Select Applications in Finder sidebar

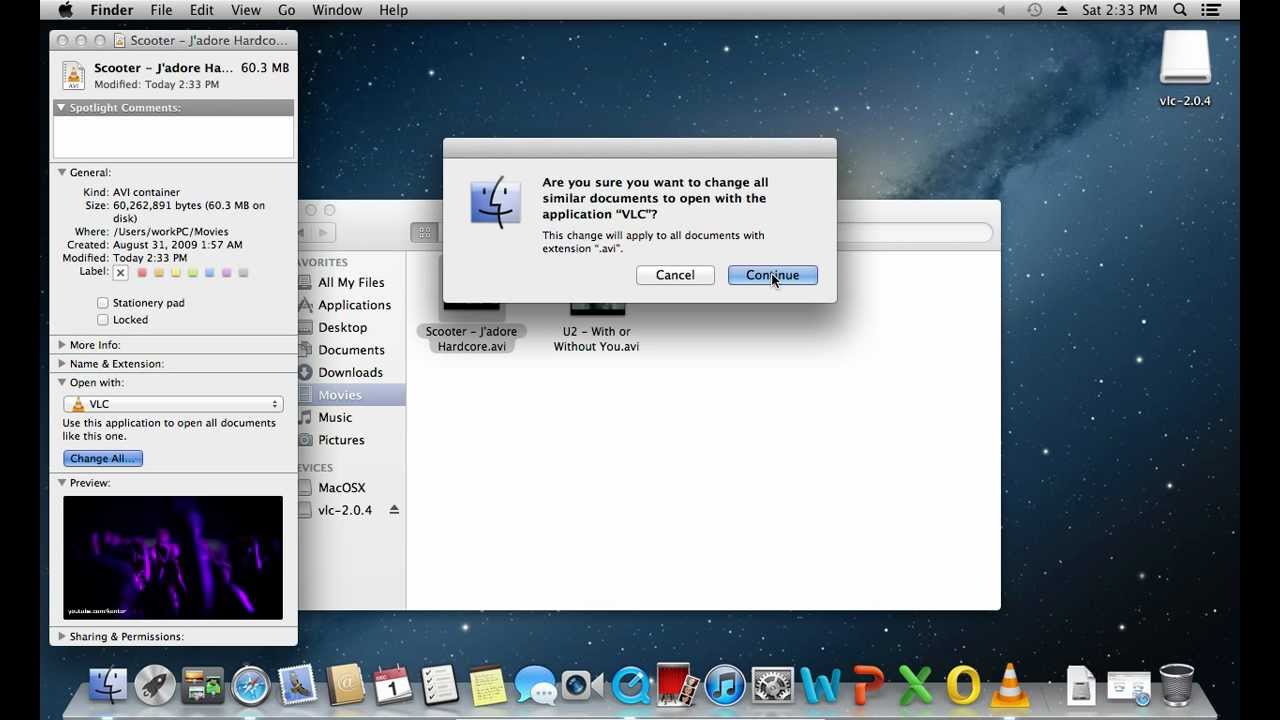[354, 305]
